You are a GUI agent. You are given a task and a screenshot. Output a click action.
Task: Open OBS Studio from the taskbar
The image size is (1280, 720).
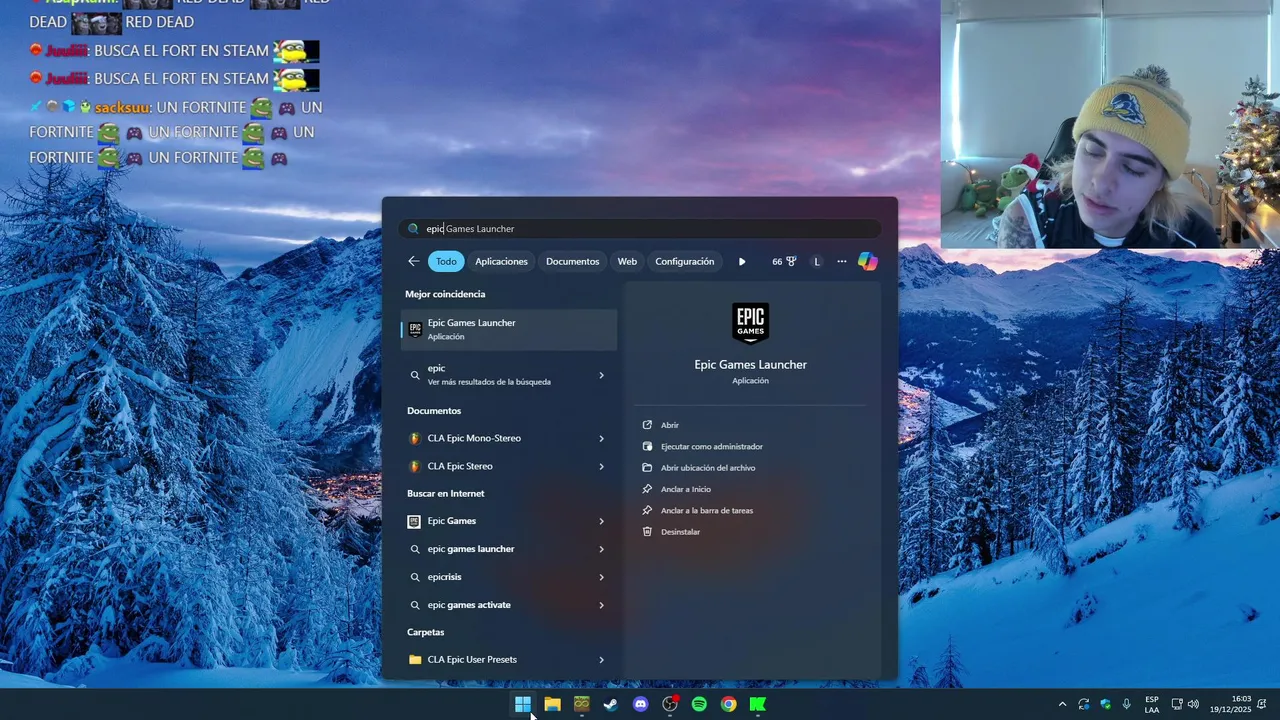[670, 704]
